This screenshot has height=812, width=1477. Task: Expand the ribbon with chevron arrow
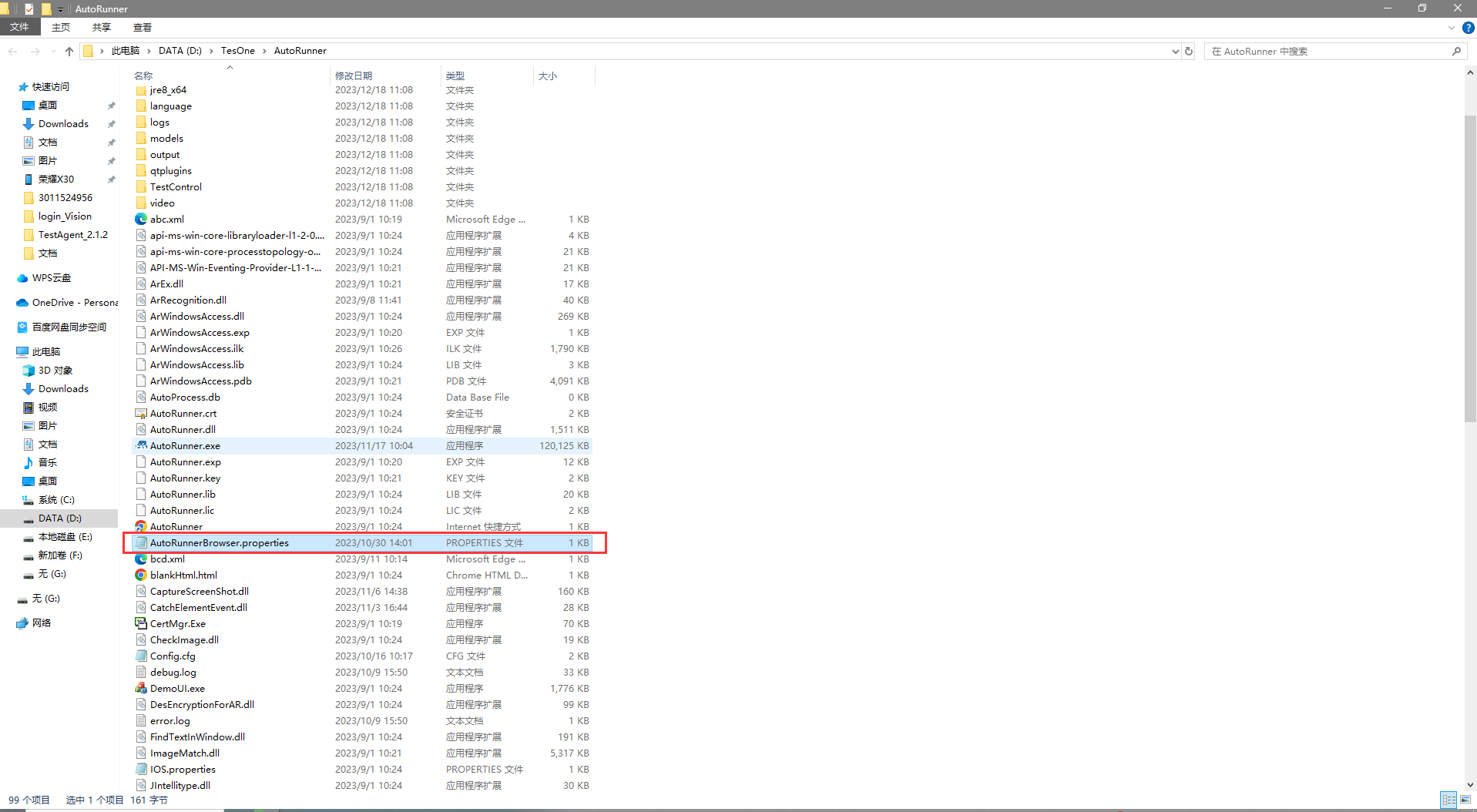coord(1452,28)
